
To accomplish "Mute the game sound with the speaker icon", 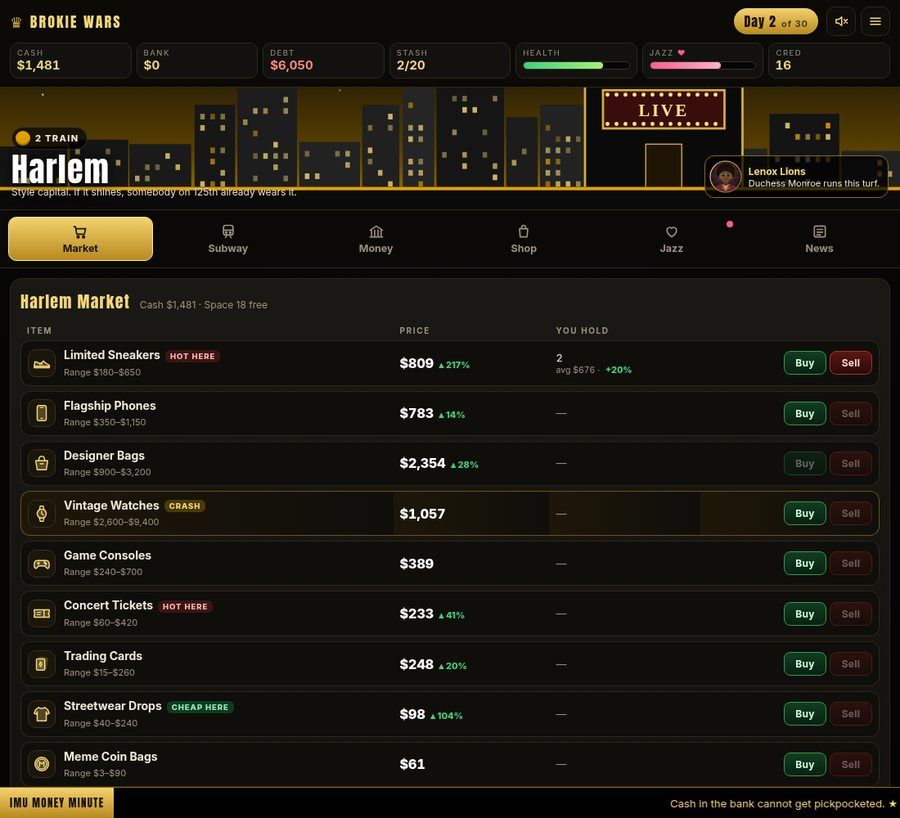I will 841,22.
